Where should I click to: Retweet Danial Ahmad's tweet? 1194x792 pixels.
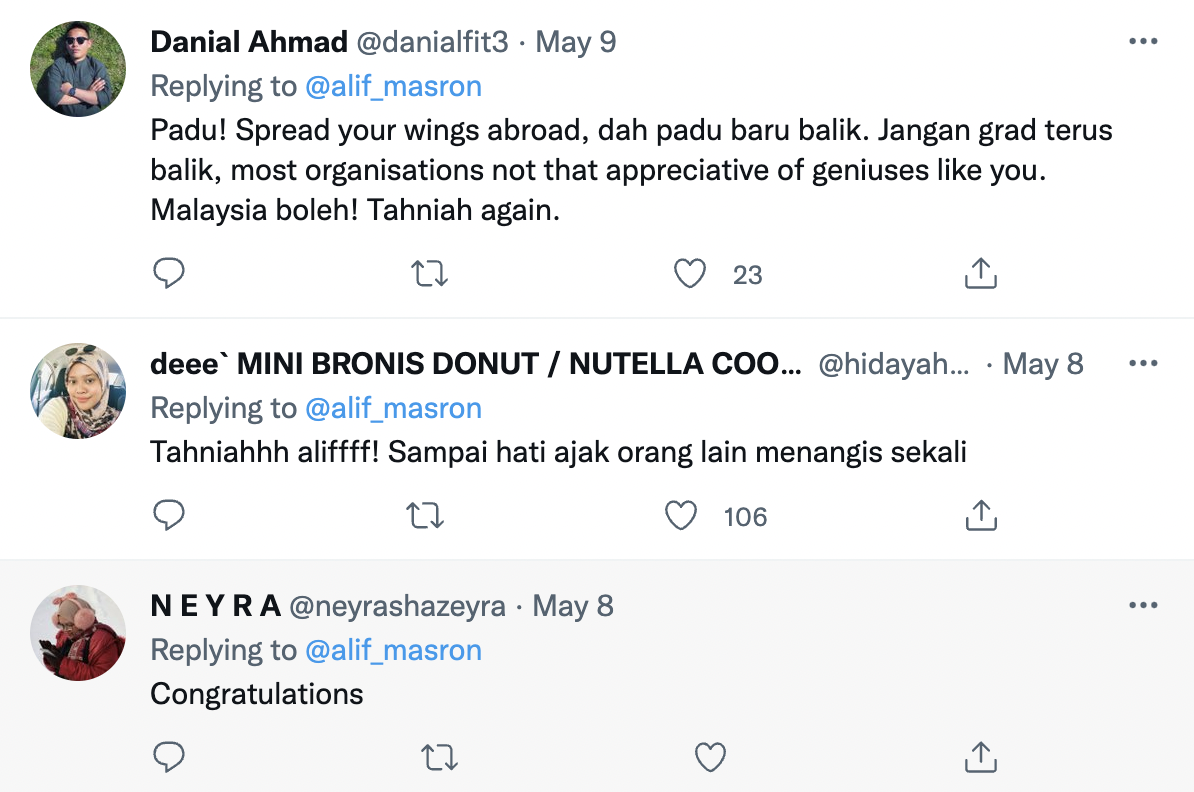[430, 273]
